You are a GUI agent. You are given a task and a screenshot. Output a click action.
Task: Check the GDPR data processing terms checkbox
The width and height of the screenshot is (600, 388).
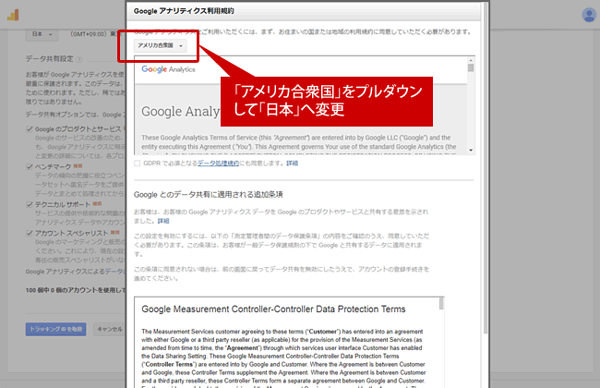click(137, 163)
